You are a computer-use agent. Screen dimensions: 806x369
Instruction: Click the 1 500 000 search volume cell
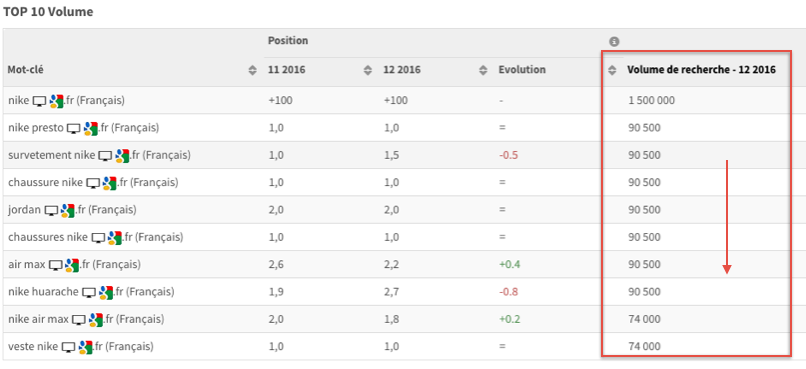651,101
